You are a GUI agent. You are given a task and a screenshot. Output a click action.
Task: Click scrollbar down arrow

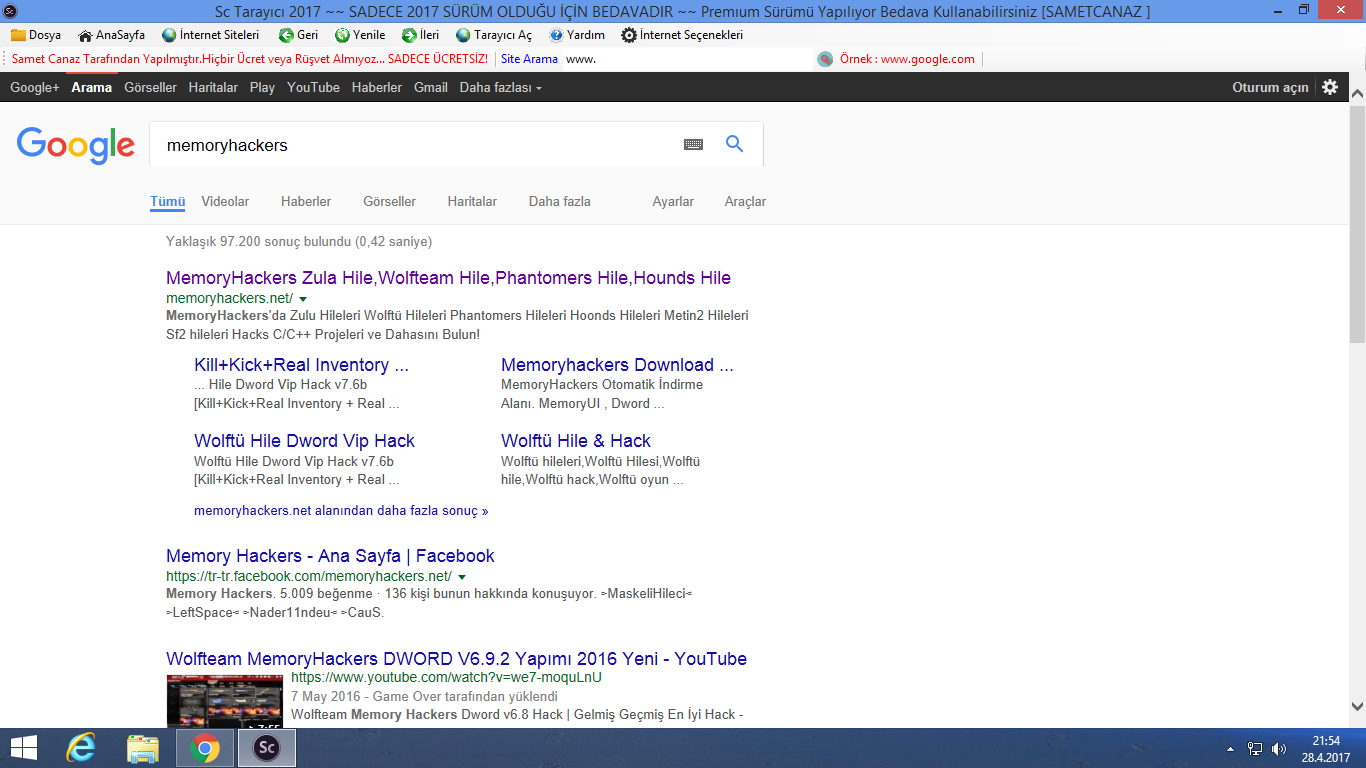point(1357,706)
